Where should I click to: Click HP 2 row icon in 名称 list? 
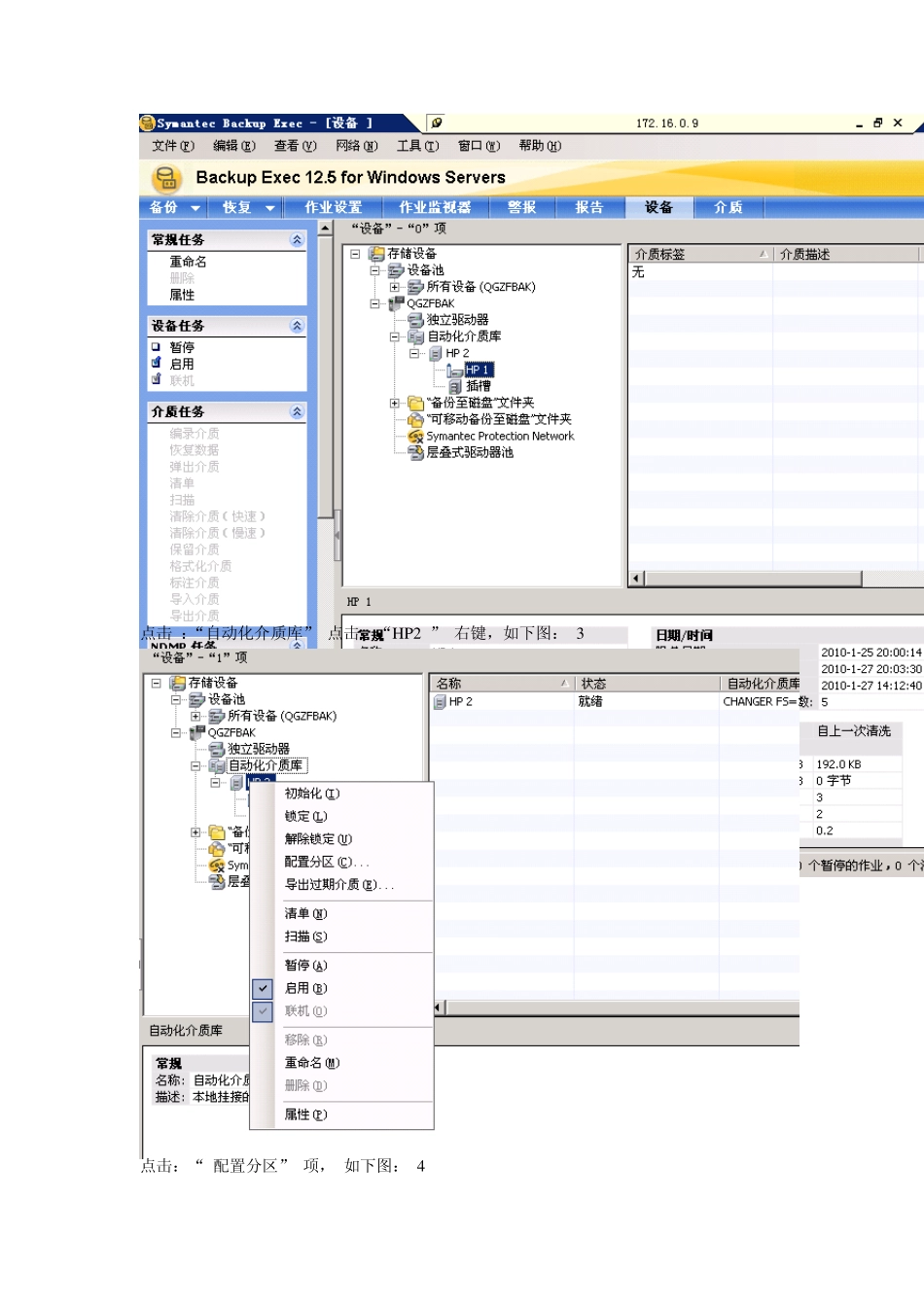[440, 701]
